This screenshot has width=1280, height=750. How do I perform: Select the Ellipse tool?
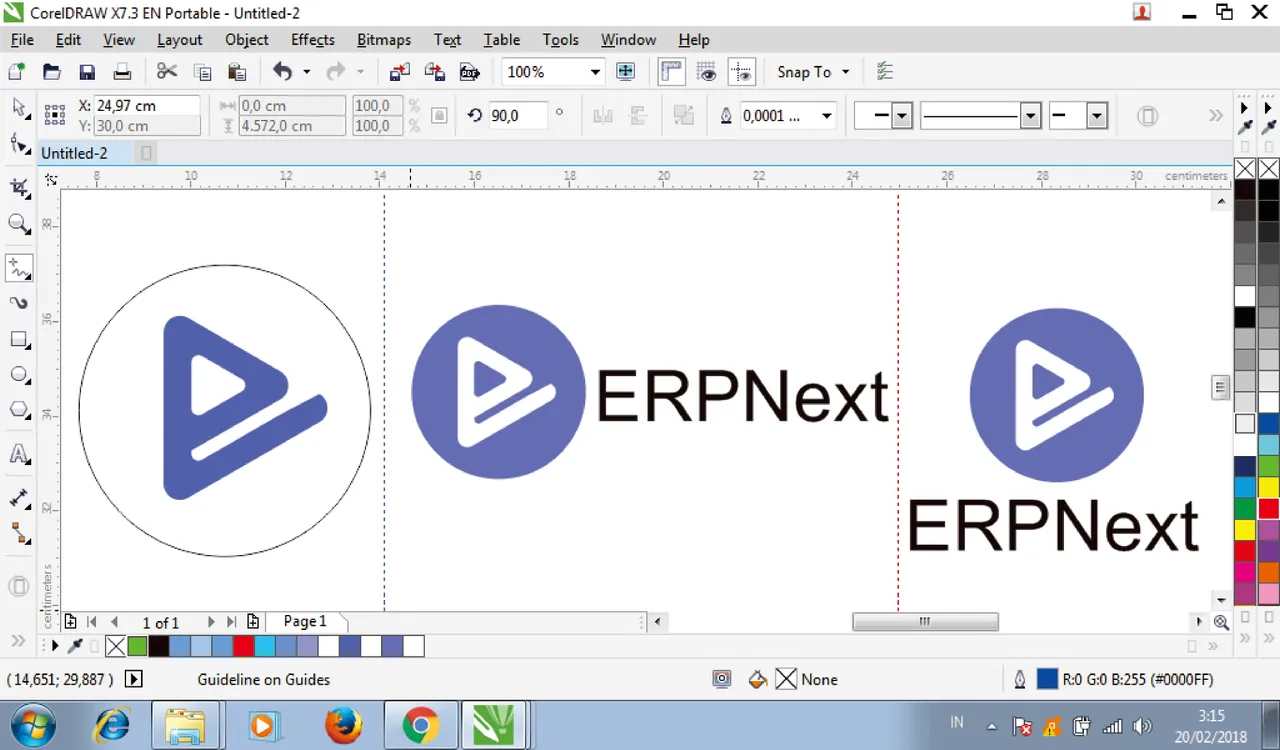[x=18, y=375]
